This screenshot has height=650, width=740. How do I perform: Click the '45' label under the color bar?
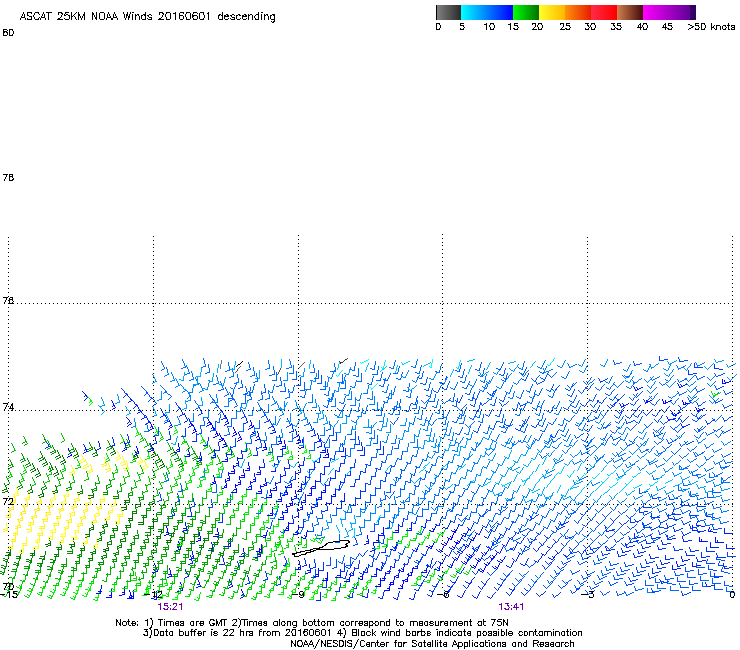[667, 27]
